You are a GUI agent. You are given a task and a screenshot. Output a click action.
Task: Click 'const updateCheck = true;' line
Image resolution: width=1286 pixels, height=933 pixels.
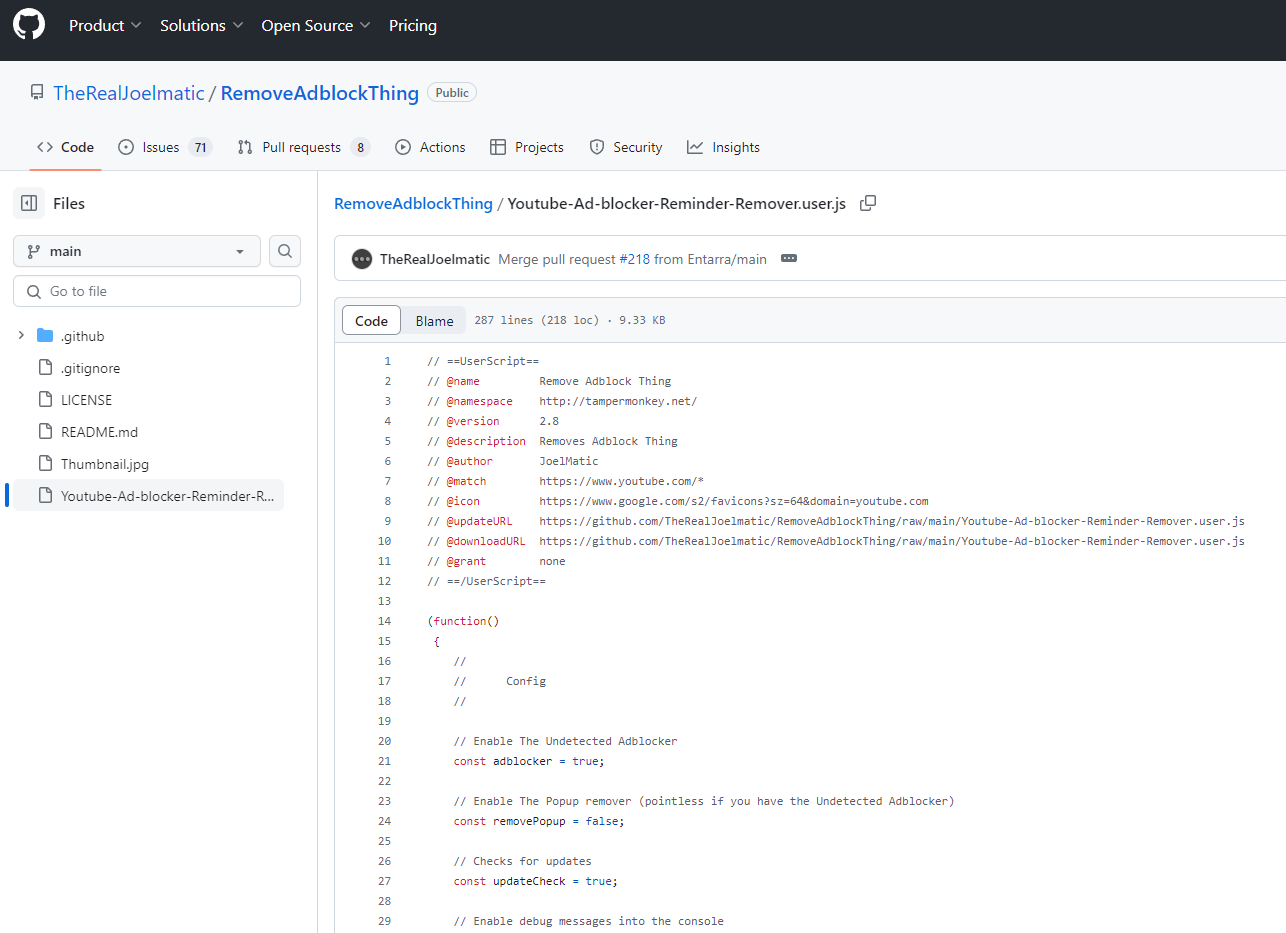536,881
